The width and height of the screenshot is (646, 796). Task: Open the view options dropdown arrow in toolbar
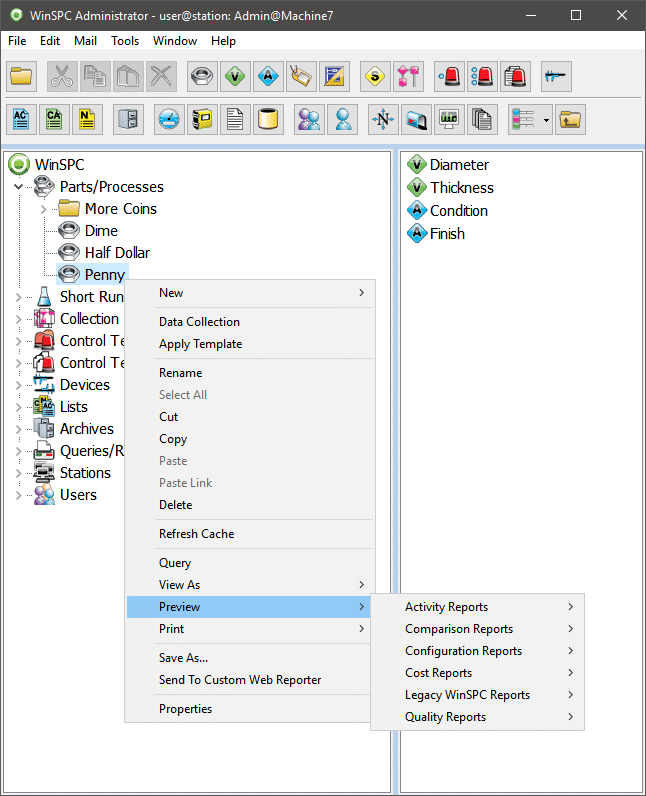click(546, 120)
